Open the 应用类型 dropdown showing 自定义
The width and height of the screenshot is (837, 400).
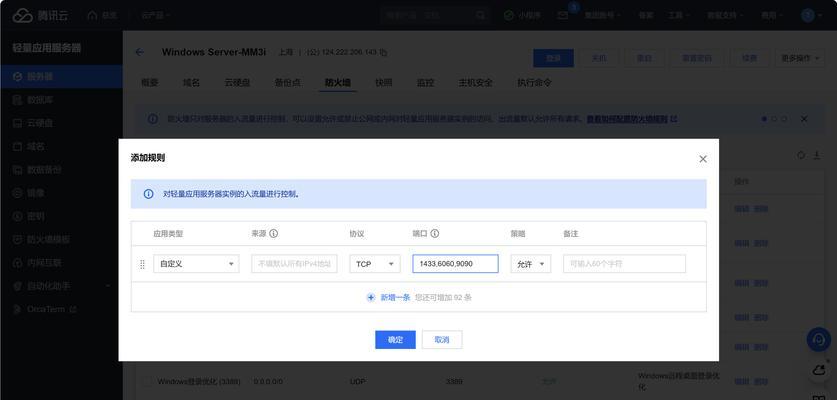196,264
